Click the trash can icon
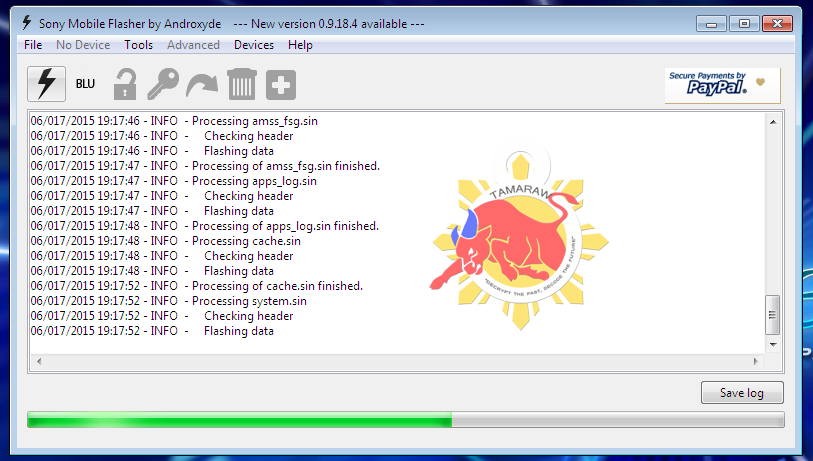The image size is (813, 461). (x=242, y=84)
